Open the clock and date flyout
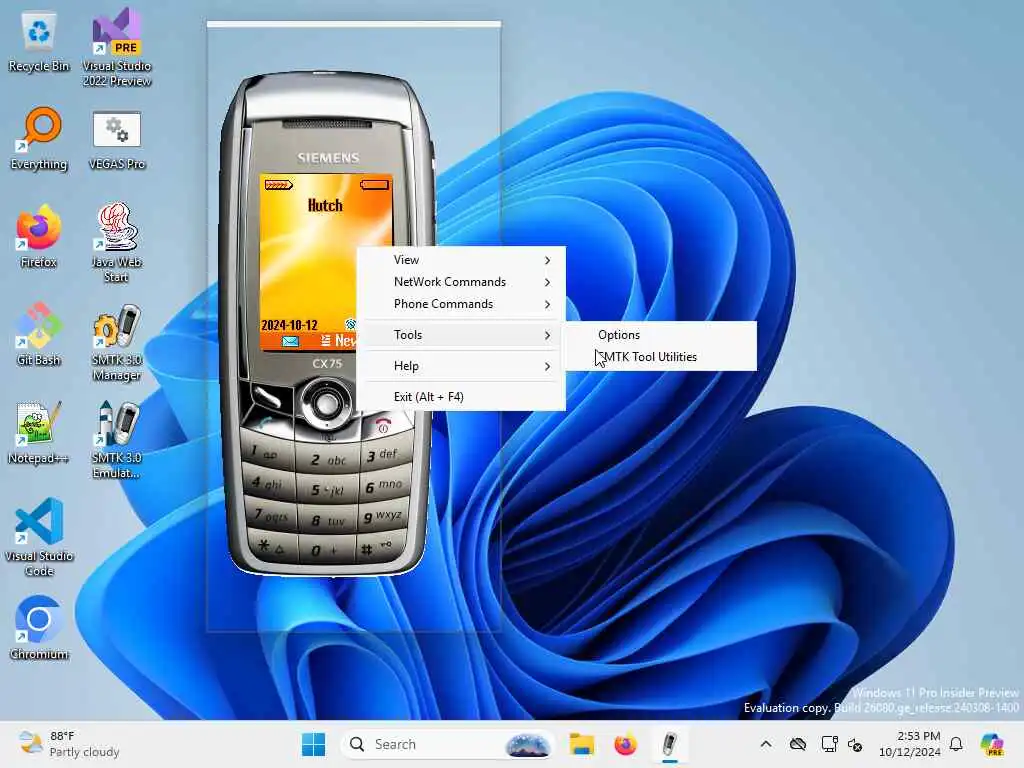This screenshot has width=1024, height=768. [910, 744]
